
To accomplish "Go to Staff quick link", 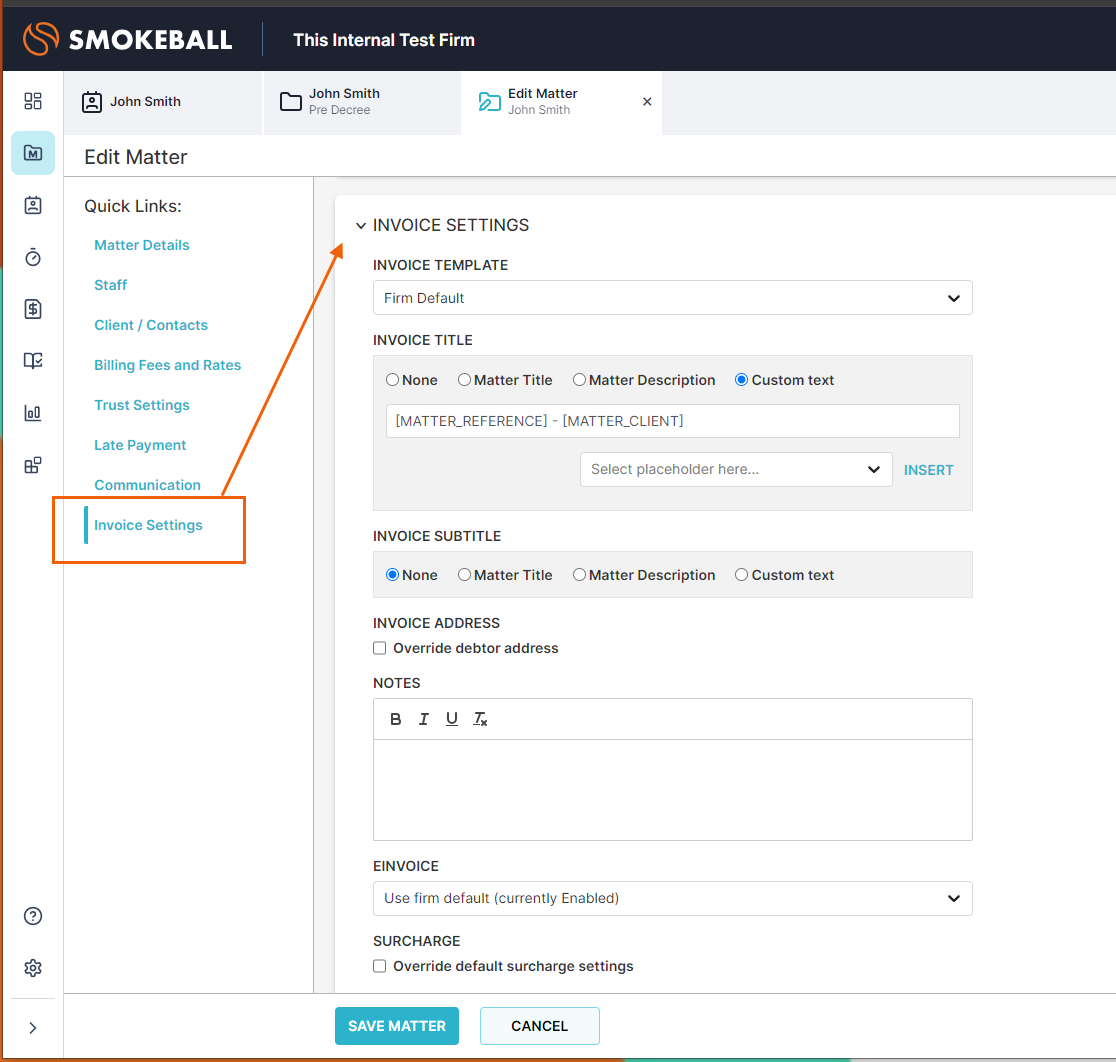I will click(x=110, y=285).
